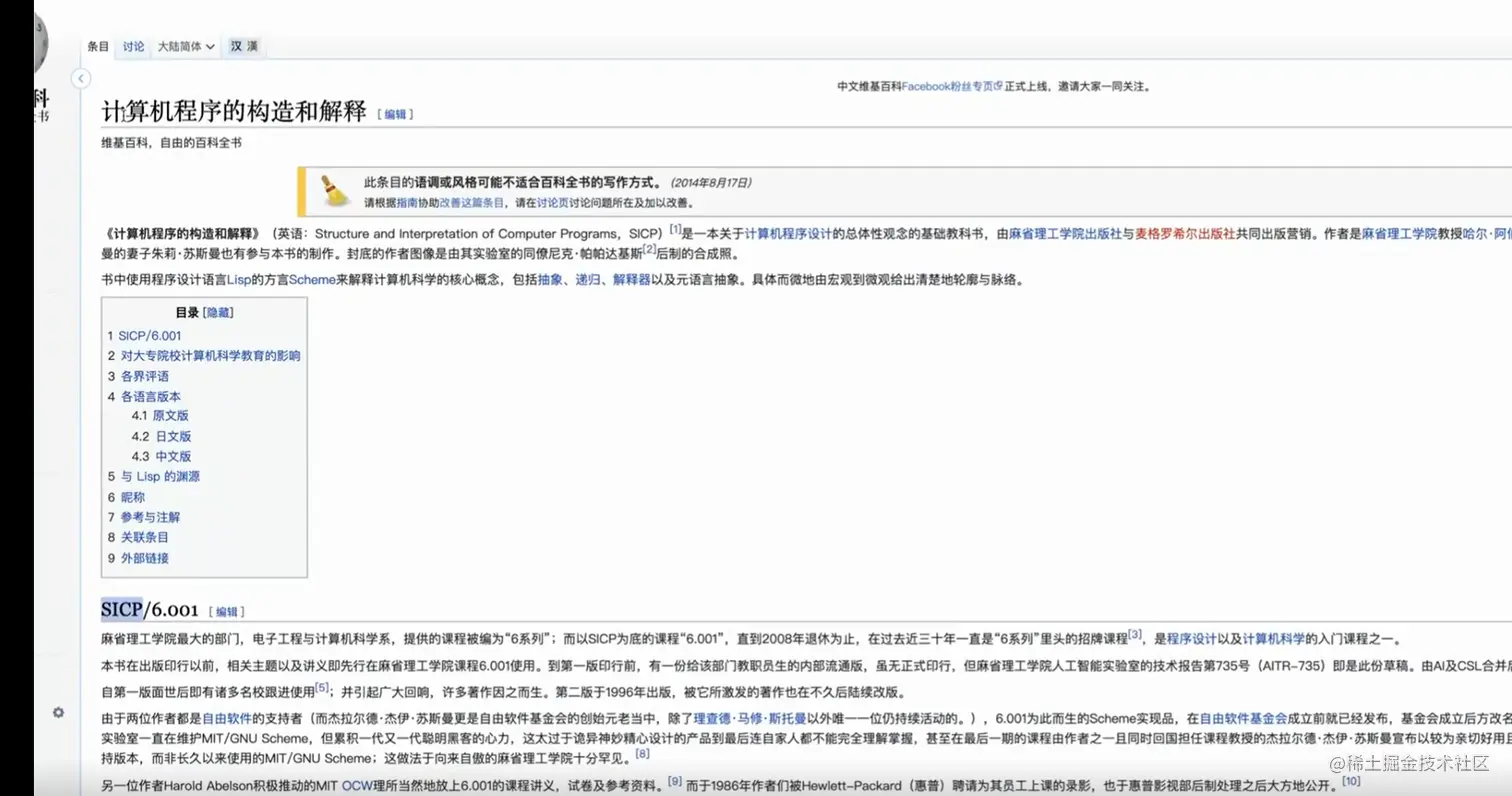This screenshot has width=1512, height=796.
Task: Open the 递归 link
Action: point(587,280)
